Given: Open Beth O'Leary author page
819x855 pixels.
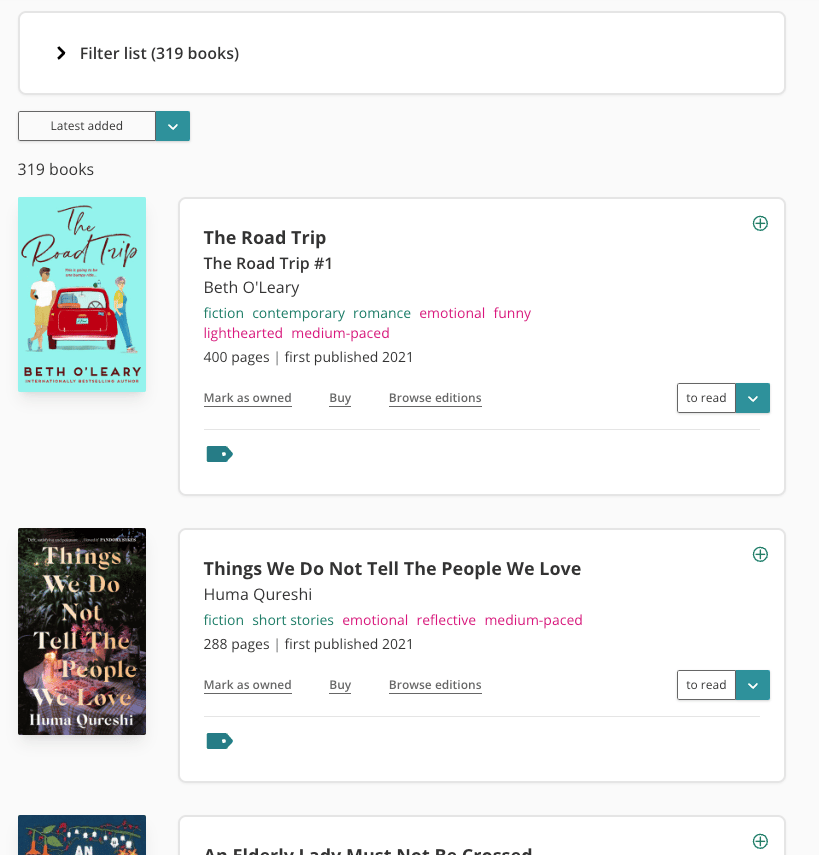Looking at the screenshot, I should (x=251, y=287).
